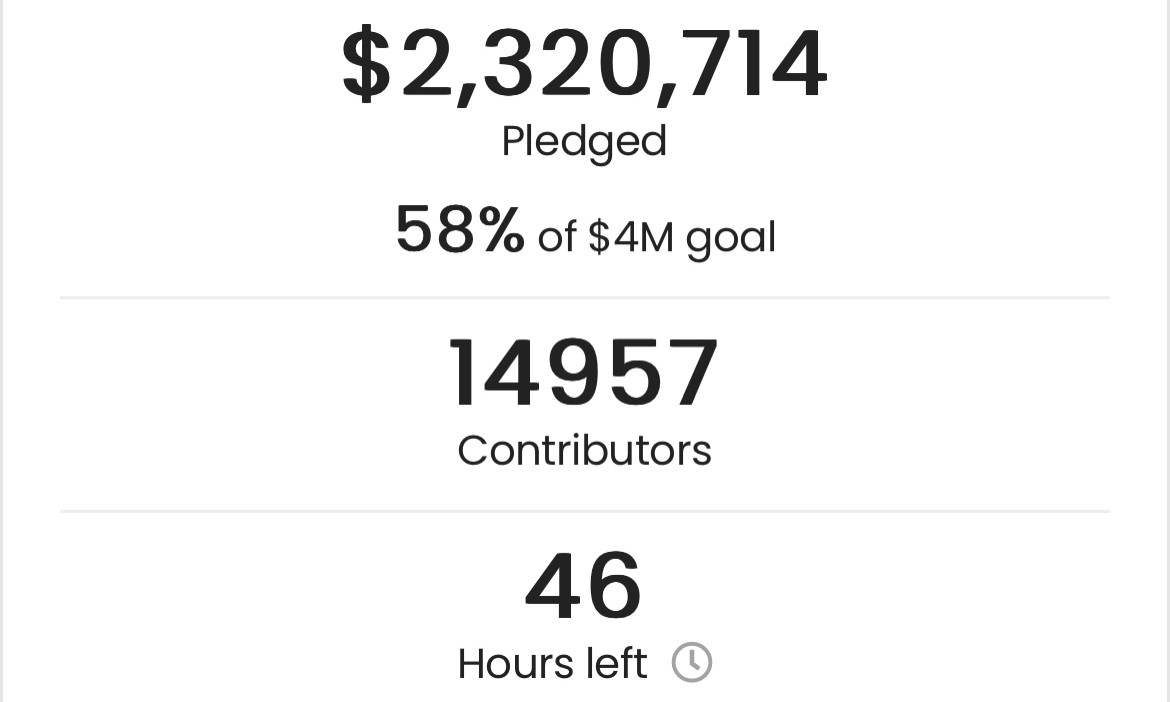Click the 14957 contributors count
Image resolution: width=1170 pixels, height=702 pixels.
pos(584,375)
